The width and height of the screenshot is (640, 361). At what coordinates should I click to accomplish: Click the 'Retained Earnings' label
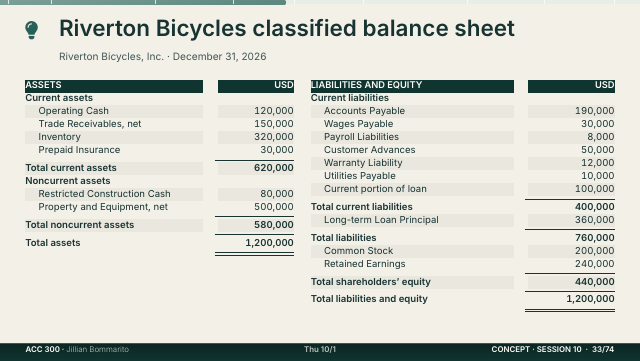364,265
